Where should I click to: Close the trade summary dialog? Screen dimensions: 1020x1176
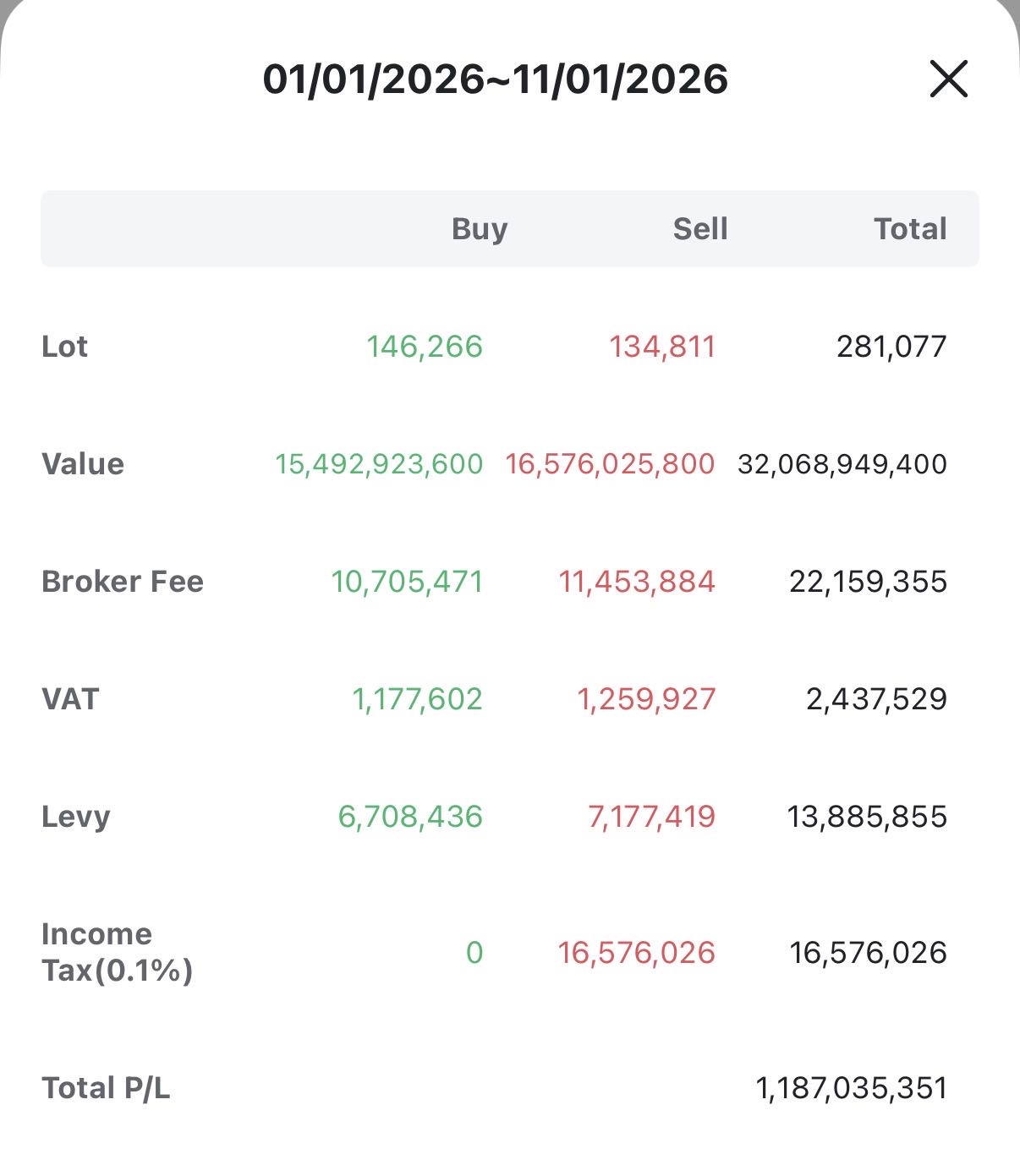click(x=948, y=79)
